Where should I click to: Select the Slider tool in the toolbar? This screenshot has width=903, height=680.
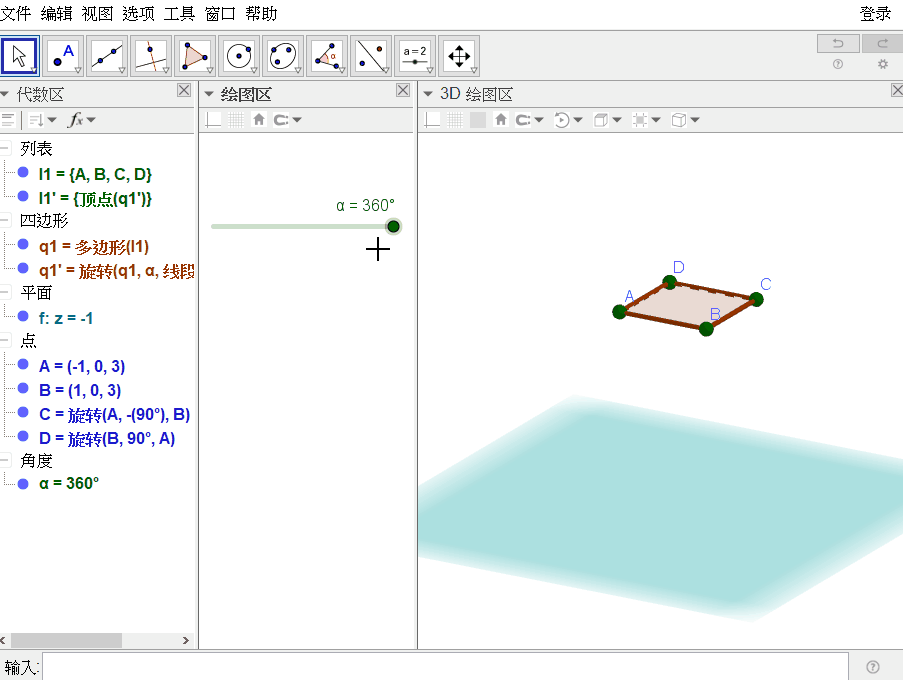click(x=415, y=56)
